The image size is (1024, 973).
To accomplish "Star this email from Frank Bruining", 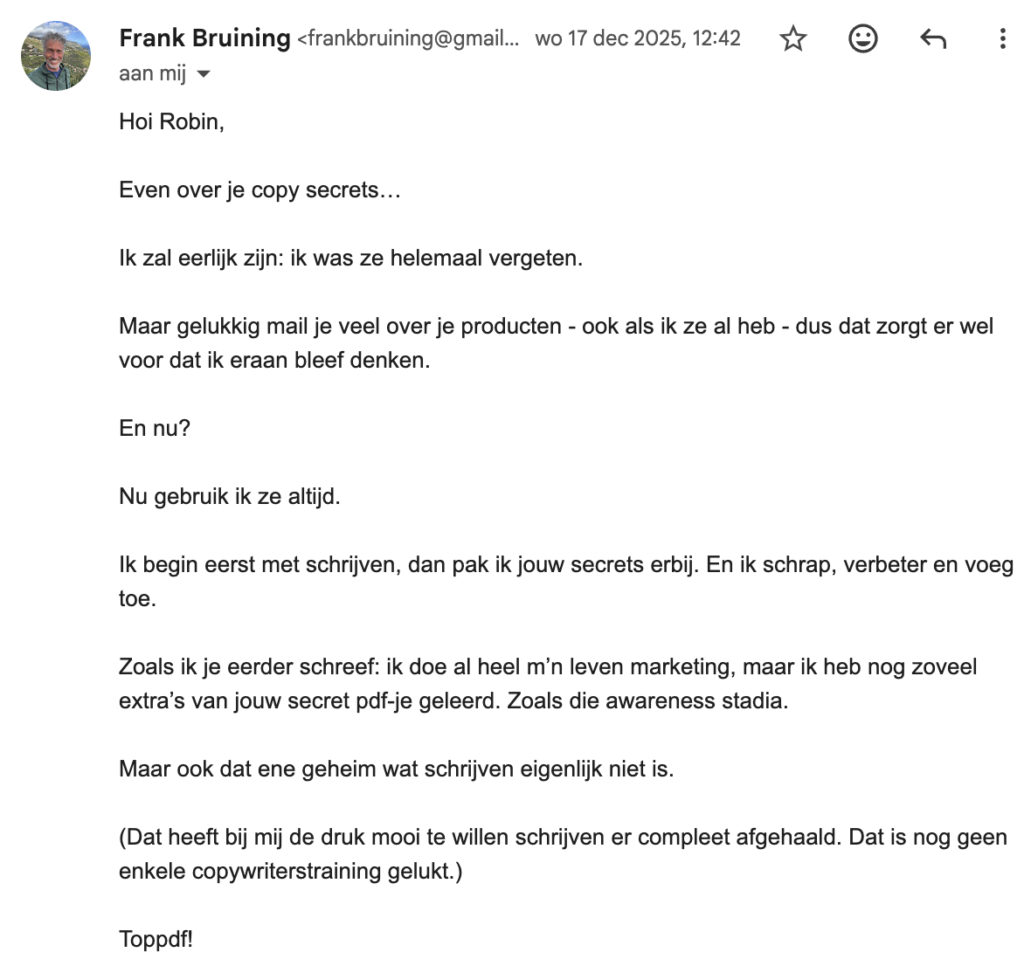I will [793, 39].
